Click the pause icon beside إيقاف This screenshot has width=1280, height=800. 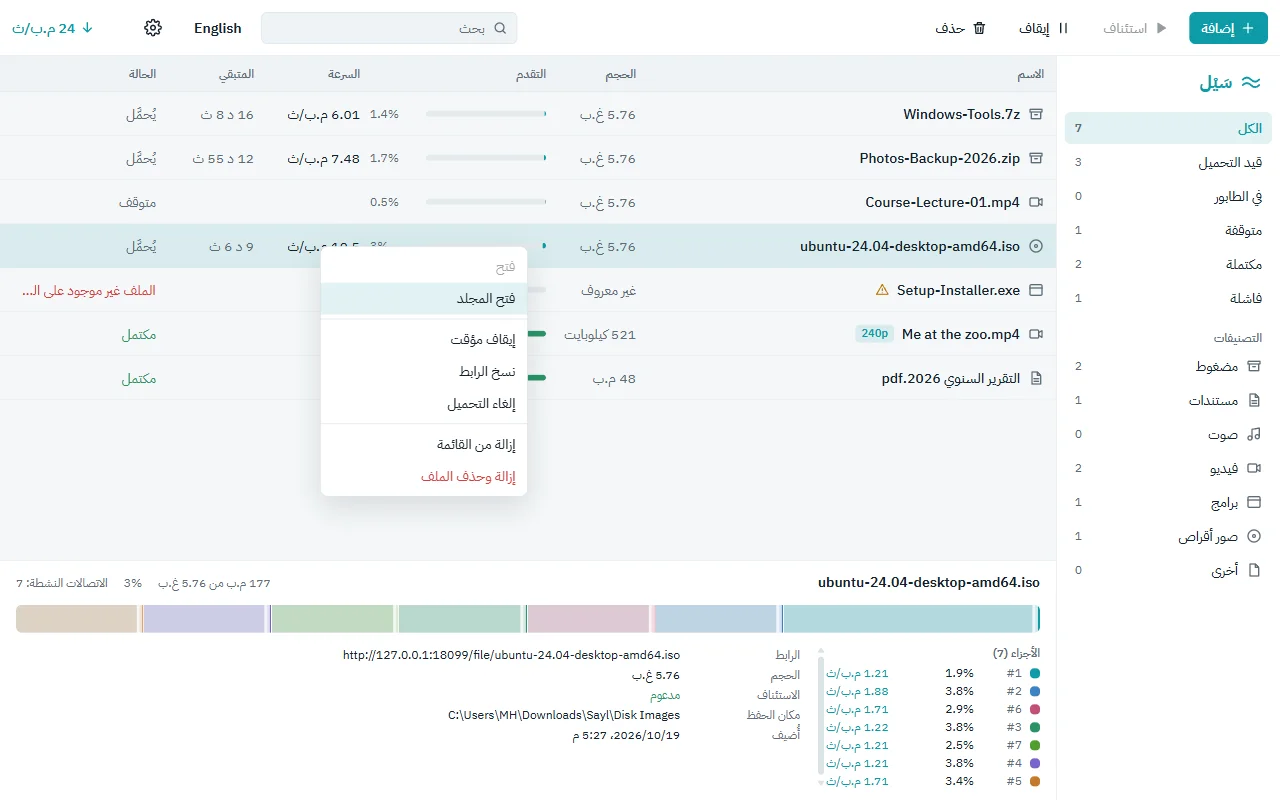1063,28
